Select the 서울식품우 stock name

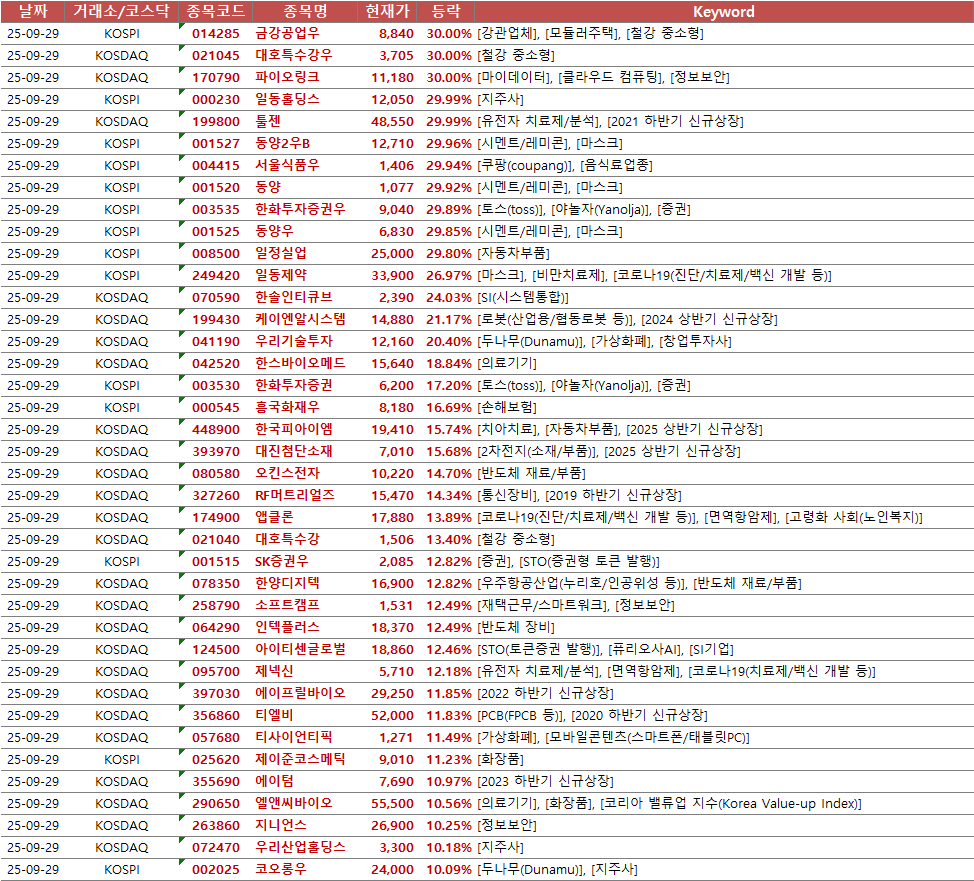[x=287, y=165]
